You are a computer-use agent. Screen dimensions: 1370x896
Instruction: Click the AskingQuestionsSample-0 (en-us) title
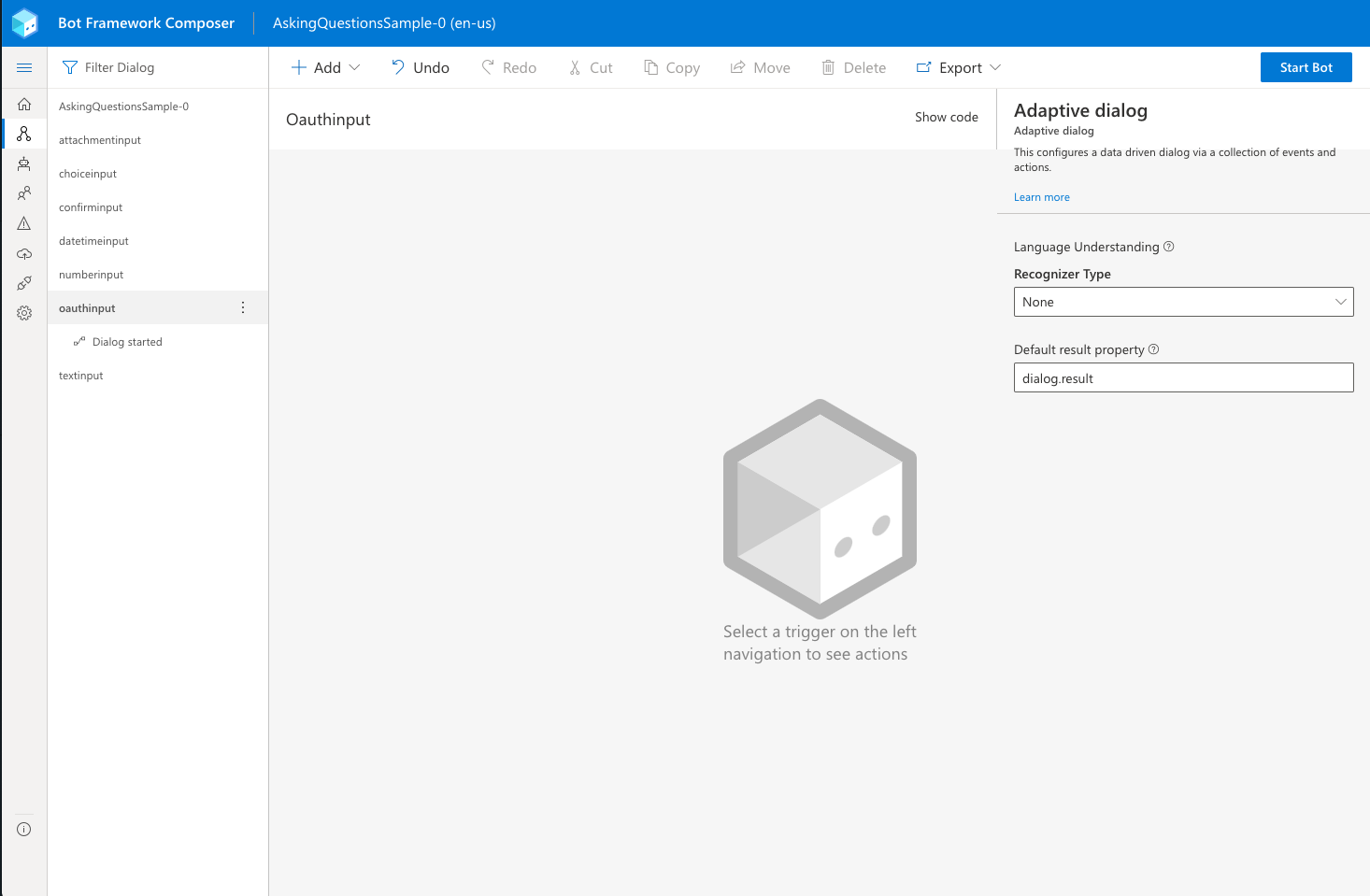[384, 23]
